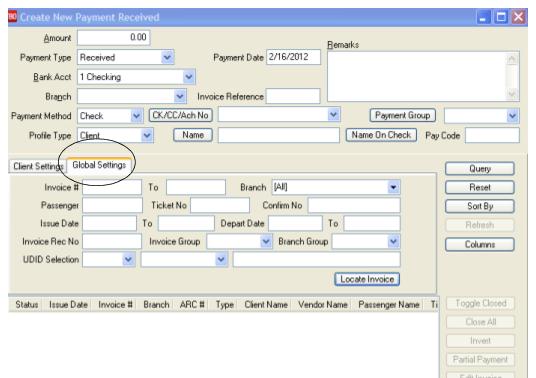The image size is (536, 378).
Task: Sort by the Issue Date column header
Action: pyautogui.click(x=68, y=305)
